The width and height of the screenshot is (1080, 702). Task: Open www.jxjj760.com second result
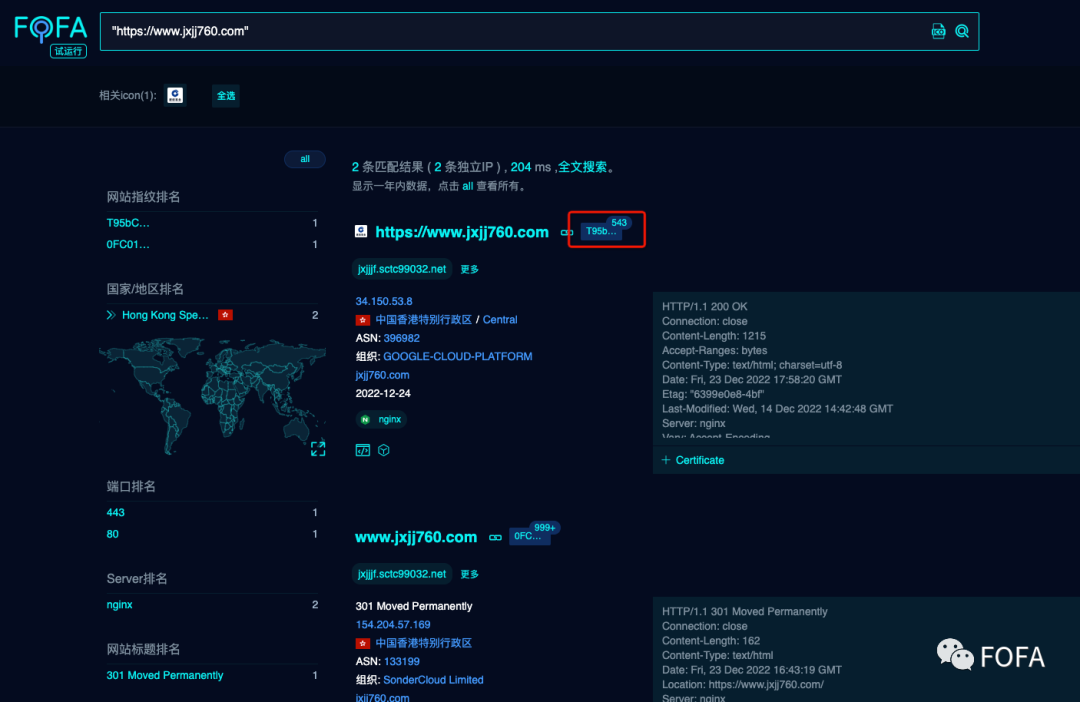click(x=416, y=537)
